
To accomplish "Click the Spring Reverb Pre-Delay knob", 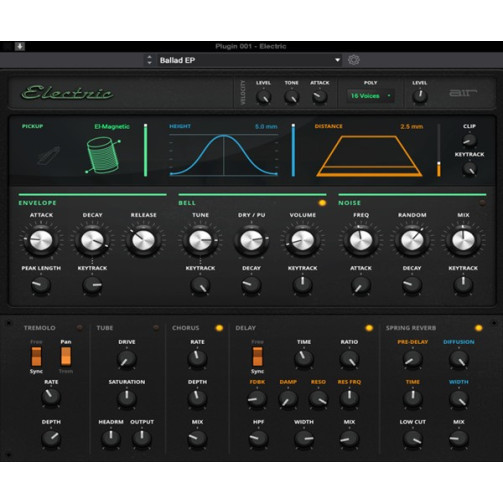I will (x=413, y=359).
